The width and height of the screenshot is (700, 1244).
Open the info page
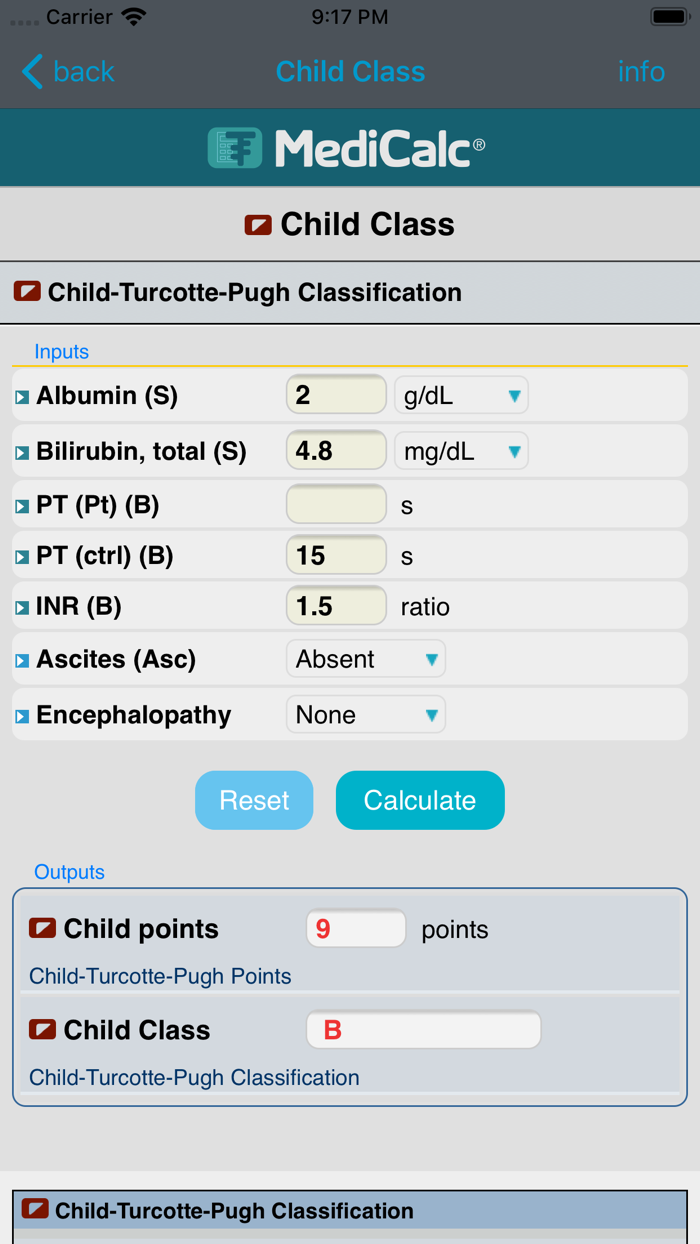click(x=641, y=71)
